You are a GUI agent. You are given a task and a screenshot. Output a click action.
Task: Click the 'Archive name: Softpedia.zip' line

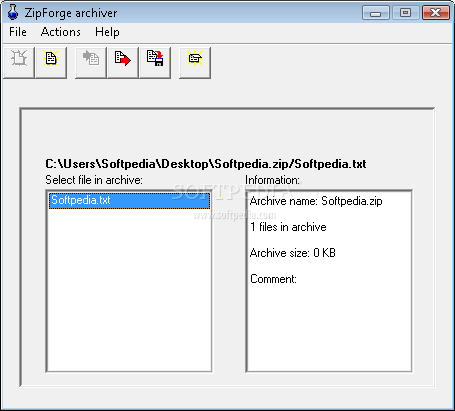click(x=316, y=201)
